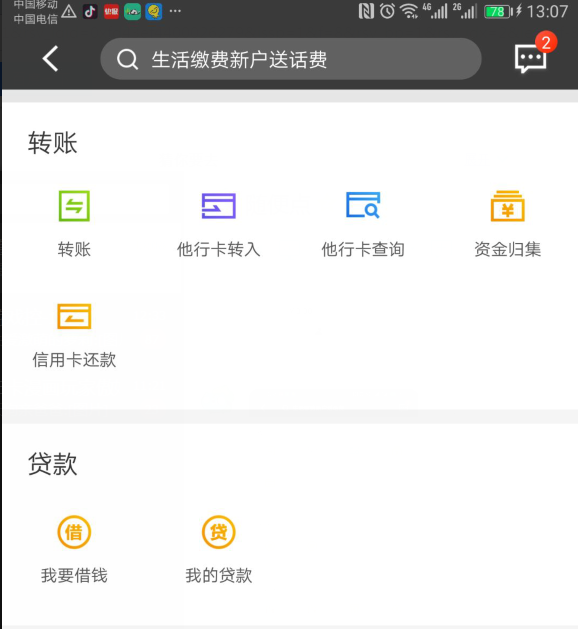
Task: Open 他行卡查询 blue search card icon
Action: point(363,205)
